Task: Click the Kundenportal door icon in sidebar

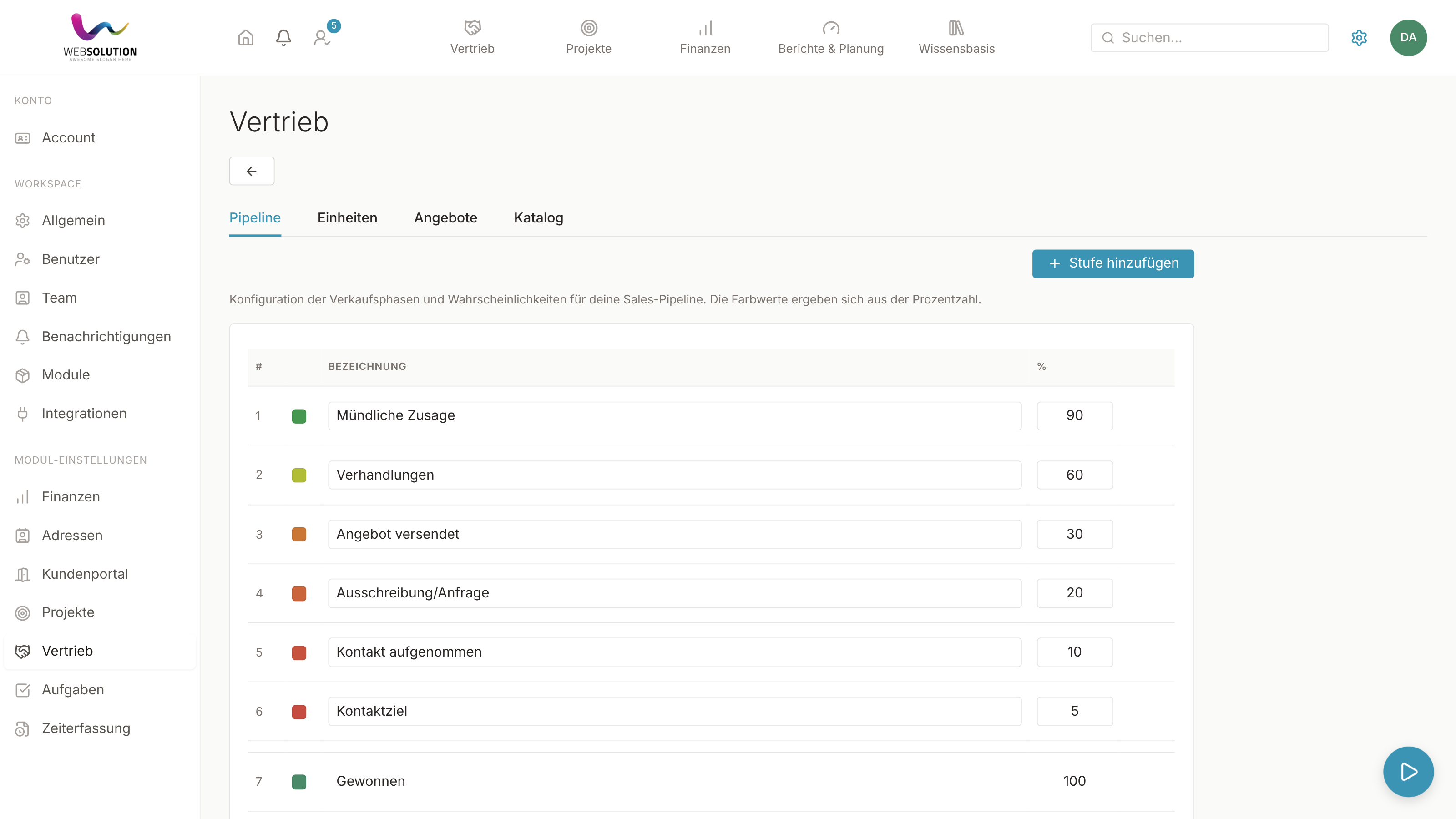Action: (x=23, y=574)
